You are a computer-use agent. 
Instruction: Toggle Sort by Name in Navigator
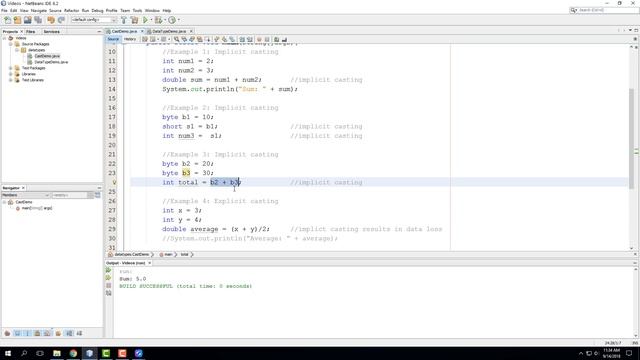coord(69,333)
